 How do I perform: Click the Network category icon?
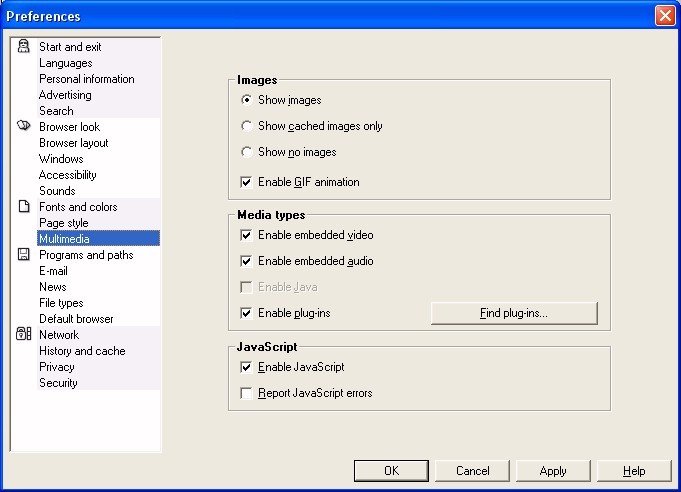pyautogui.click(x=23, y=334)
